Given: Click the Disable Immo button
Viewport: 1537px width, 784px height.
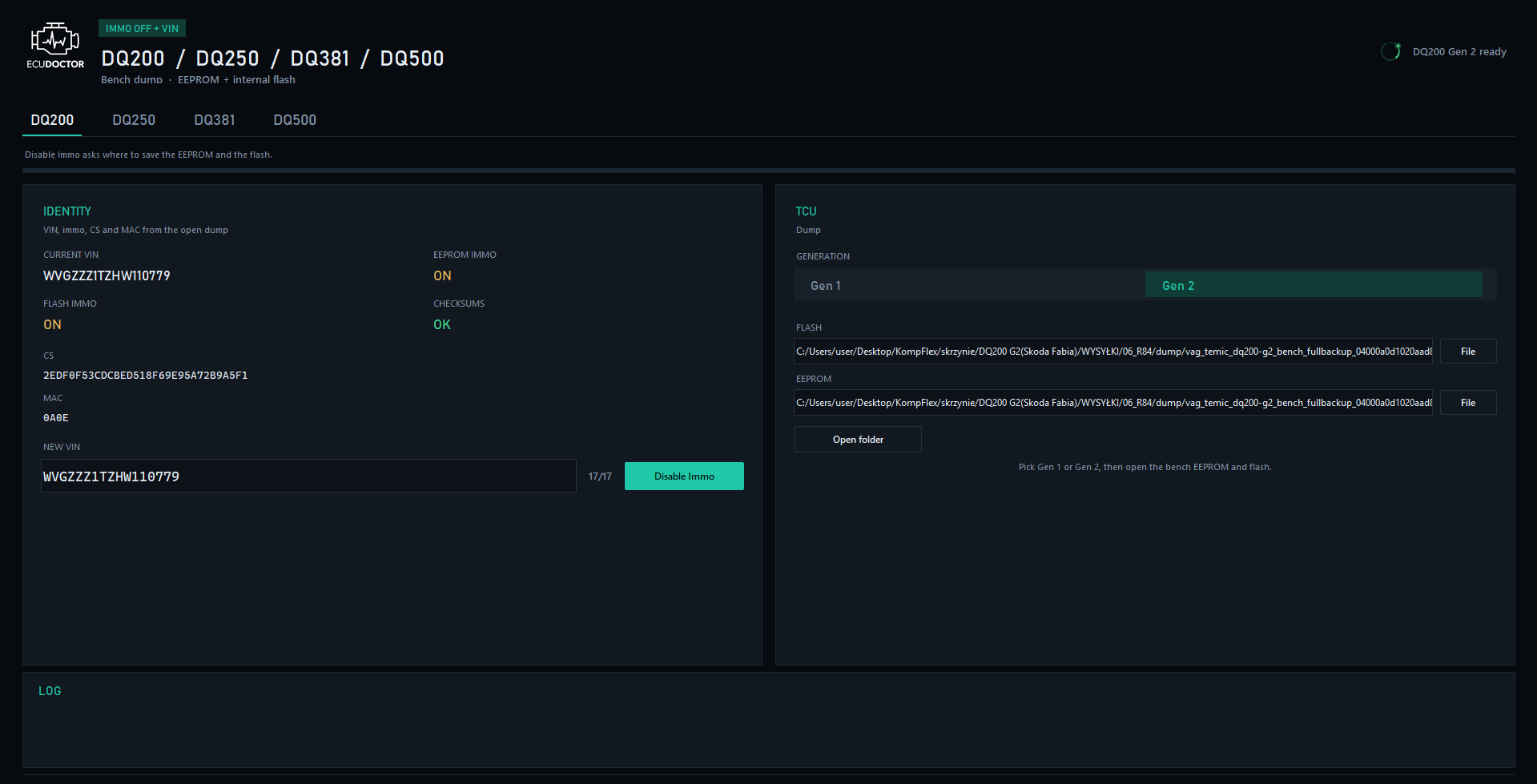Looking at the screenshot, I should click(x=684, y=476).
